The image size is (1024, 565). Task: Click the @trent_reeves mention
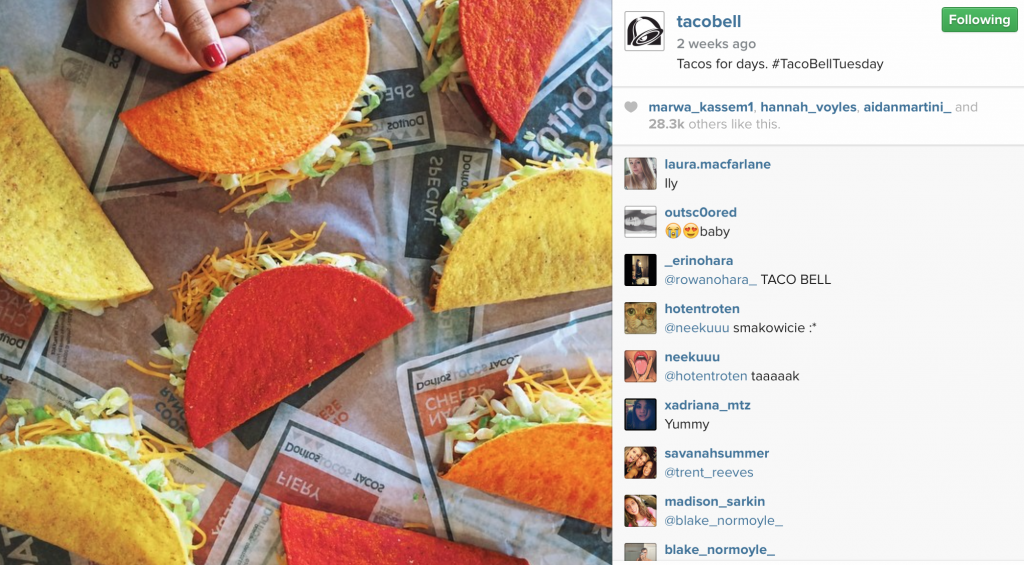[x=709, y=472]
